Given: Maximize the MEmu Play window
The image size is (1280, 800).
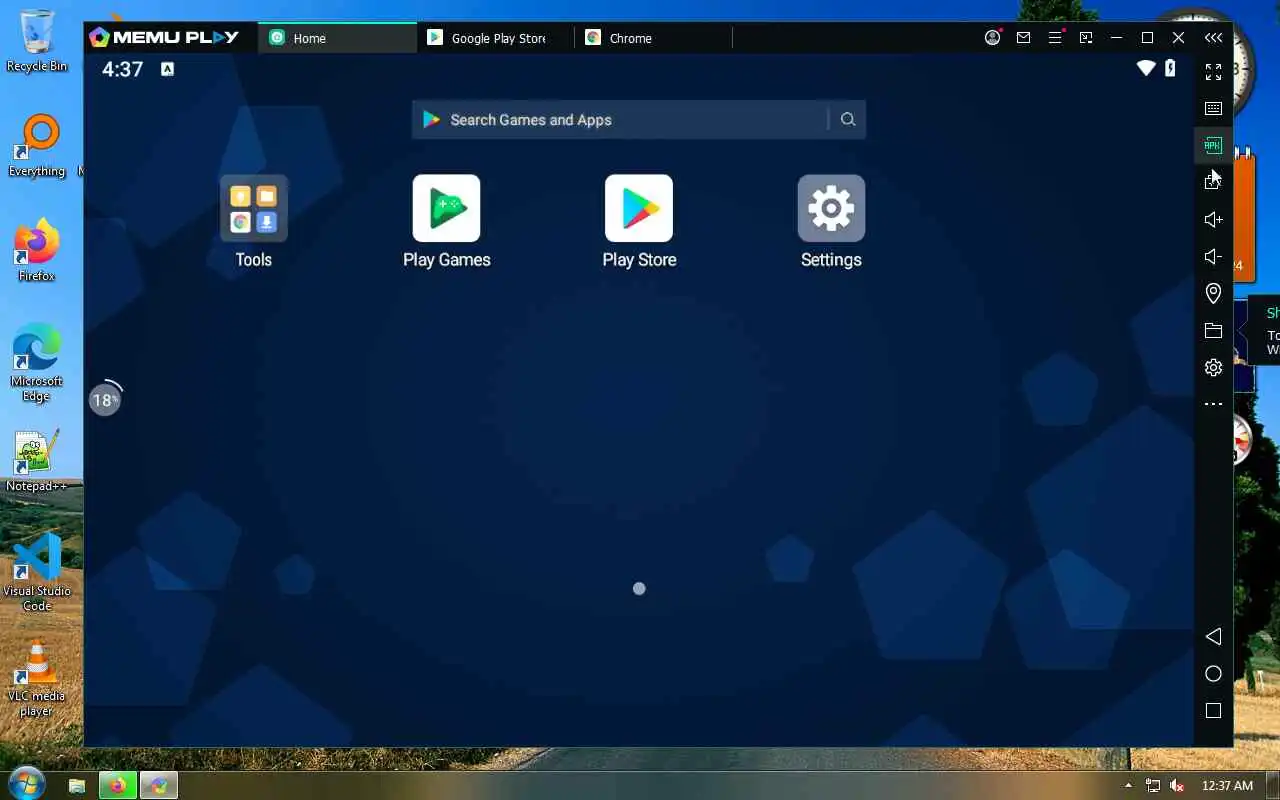Looking at the screenshot, I should [x=1148, y=38].
